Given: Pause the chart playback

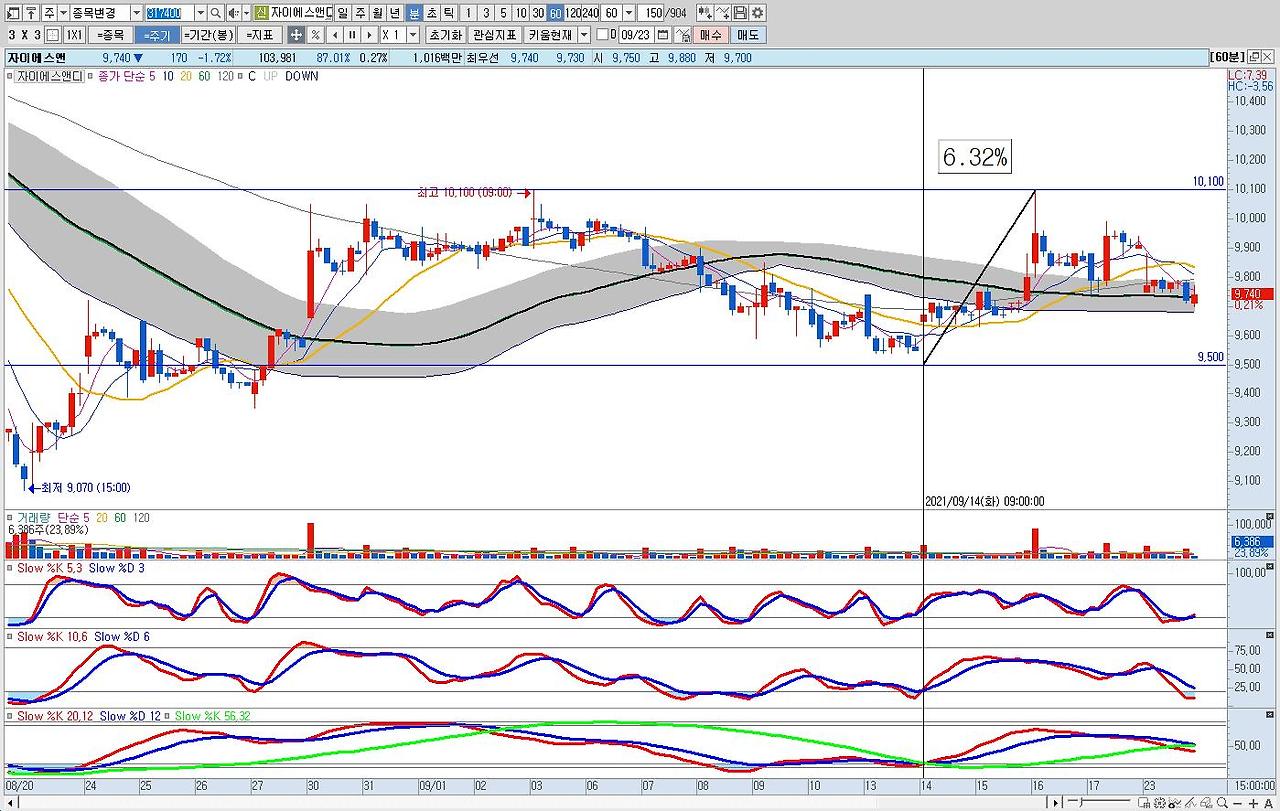Looking at the screenshot, I should (352, 35).
